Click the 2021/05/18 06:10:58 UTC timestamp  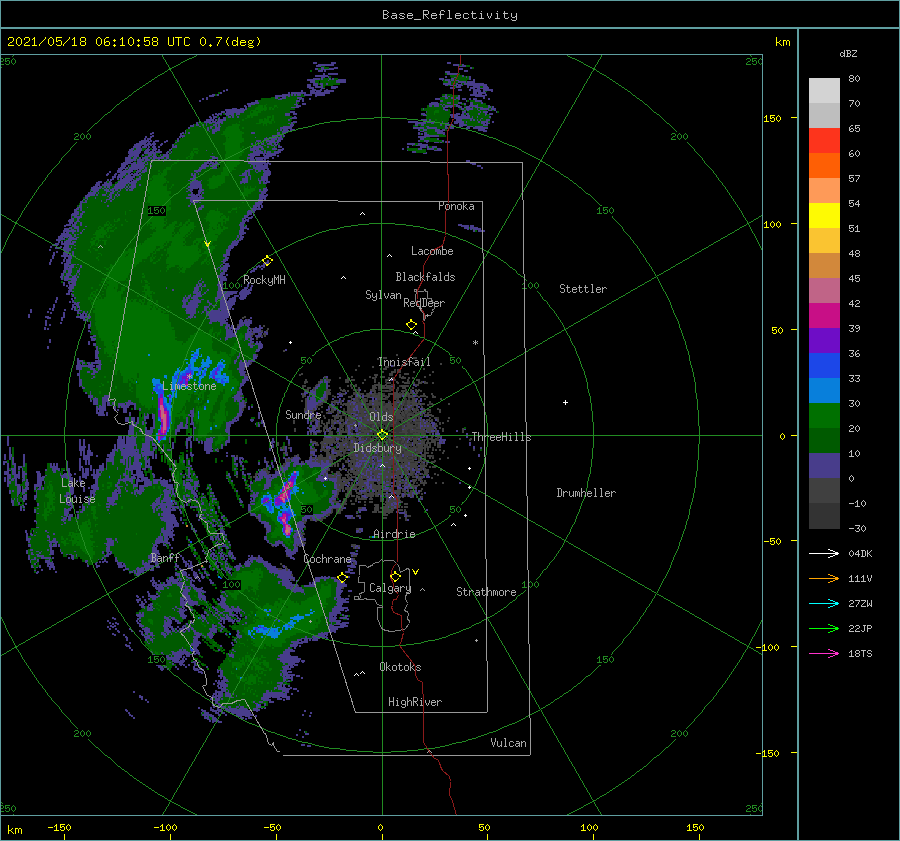click(x=98, y=41)
